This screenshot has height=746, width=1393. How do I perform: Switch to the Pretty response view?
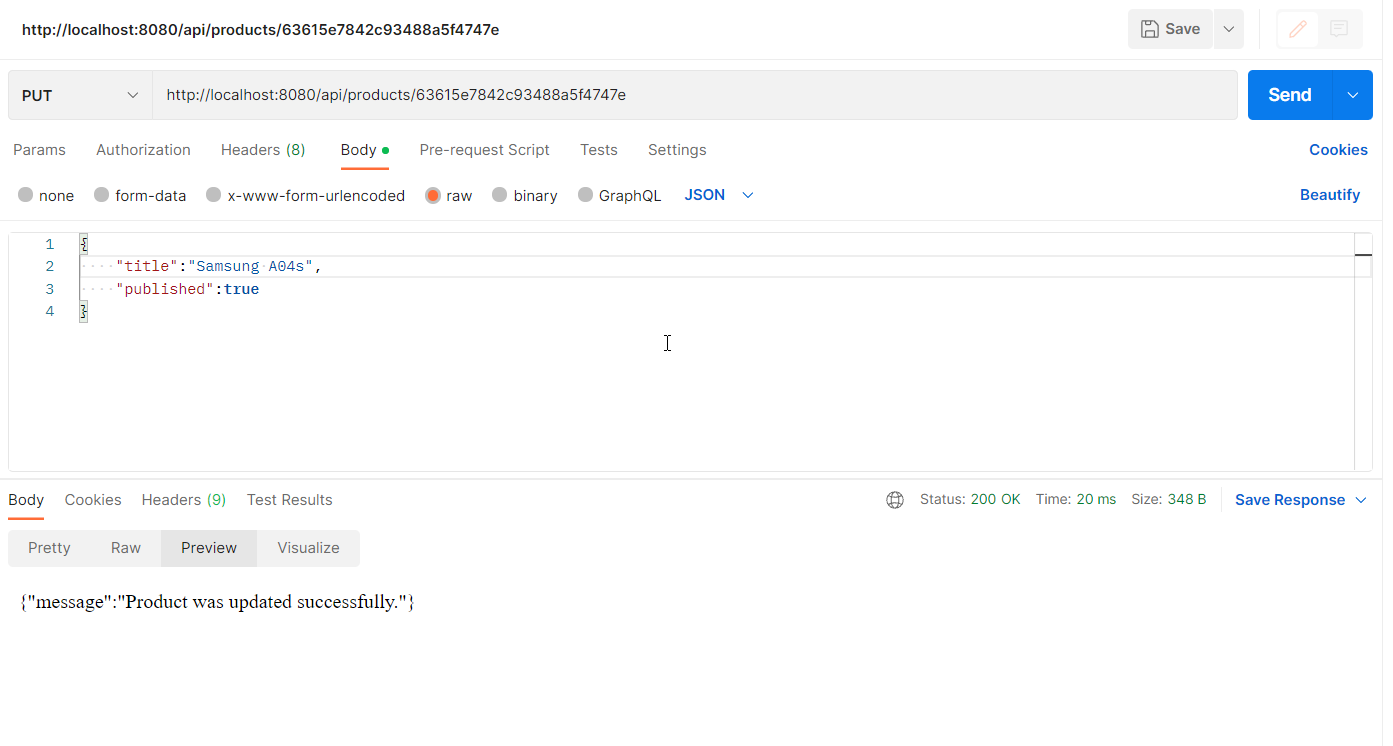coord(49,548)
